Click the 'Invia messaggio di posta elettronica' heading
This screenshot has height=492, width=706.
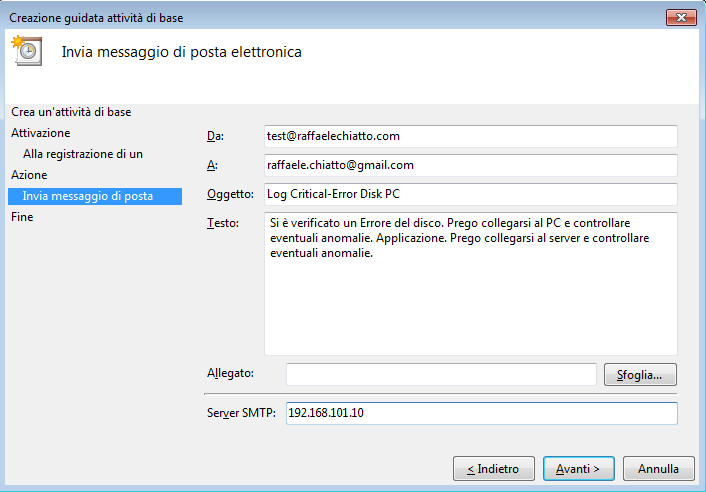point(181,52)
